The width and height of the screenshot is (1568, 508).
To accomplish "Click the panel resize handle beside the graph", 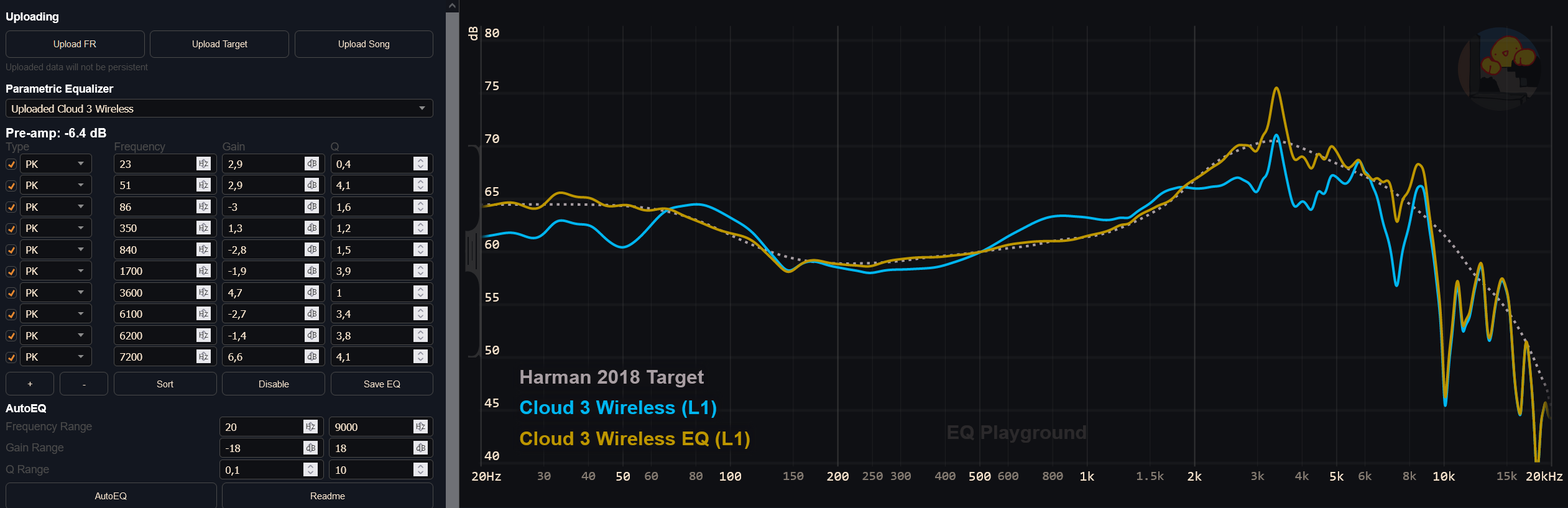I will [x=473, y=252].
